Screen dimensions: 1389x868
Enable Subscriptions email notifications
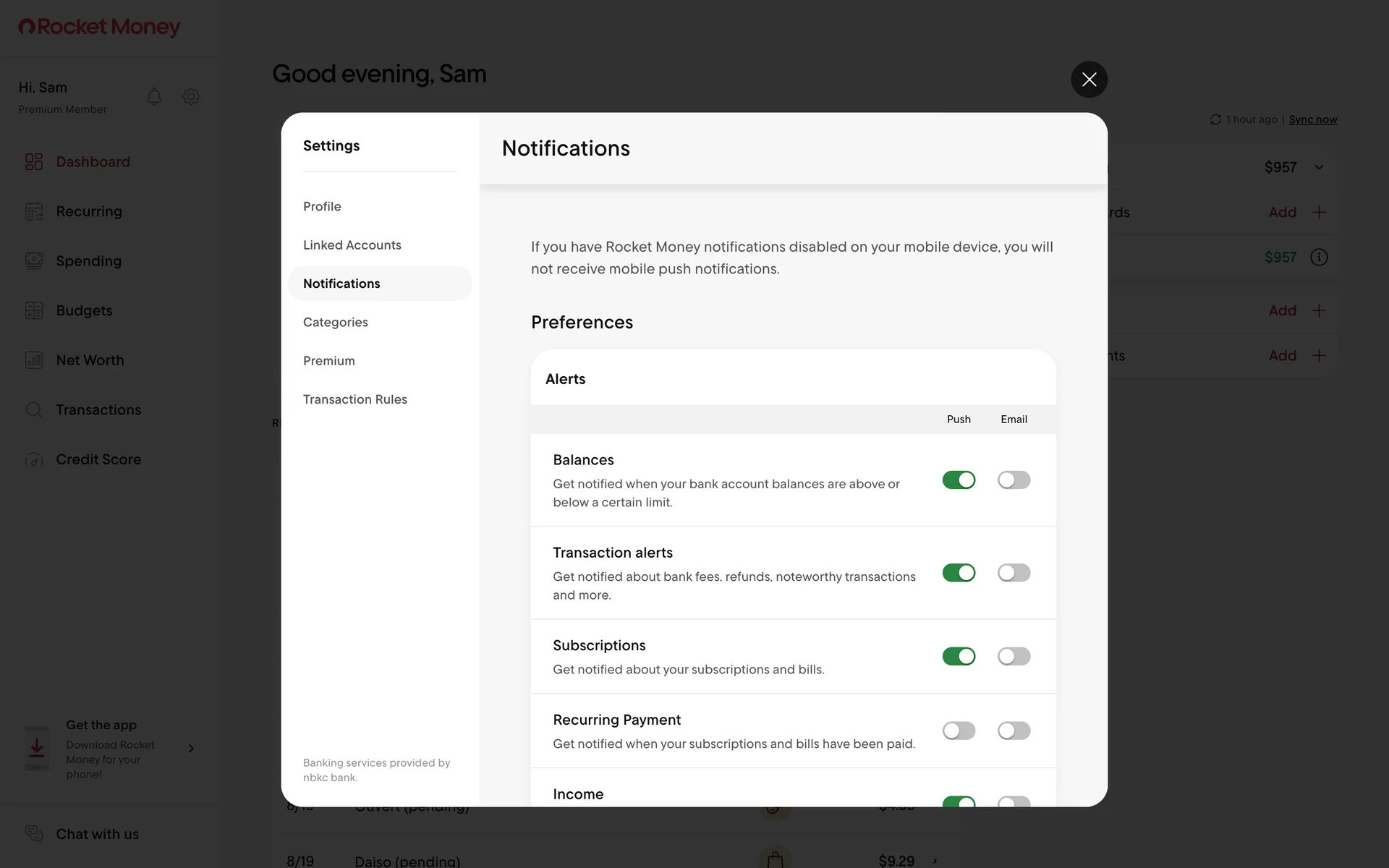[1014, 656]
